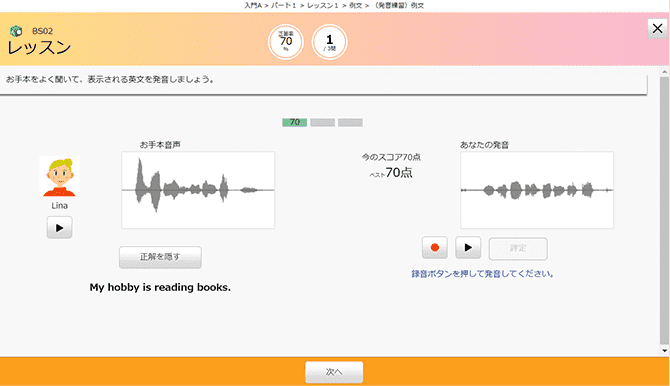Click the breadcrumb path at top
Viewport: 670px width, 386px height.
(x=334, y=6)
